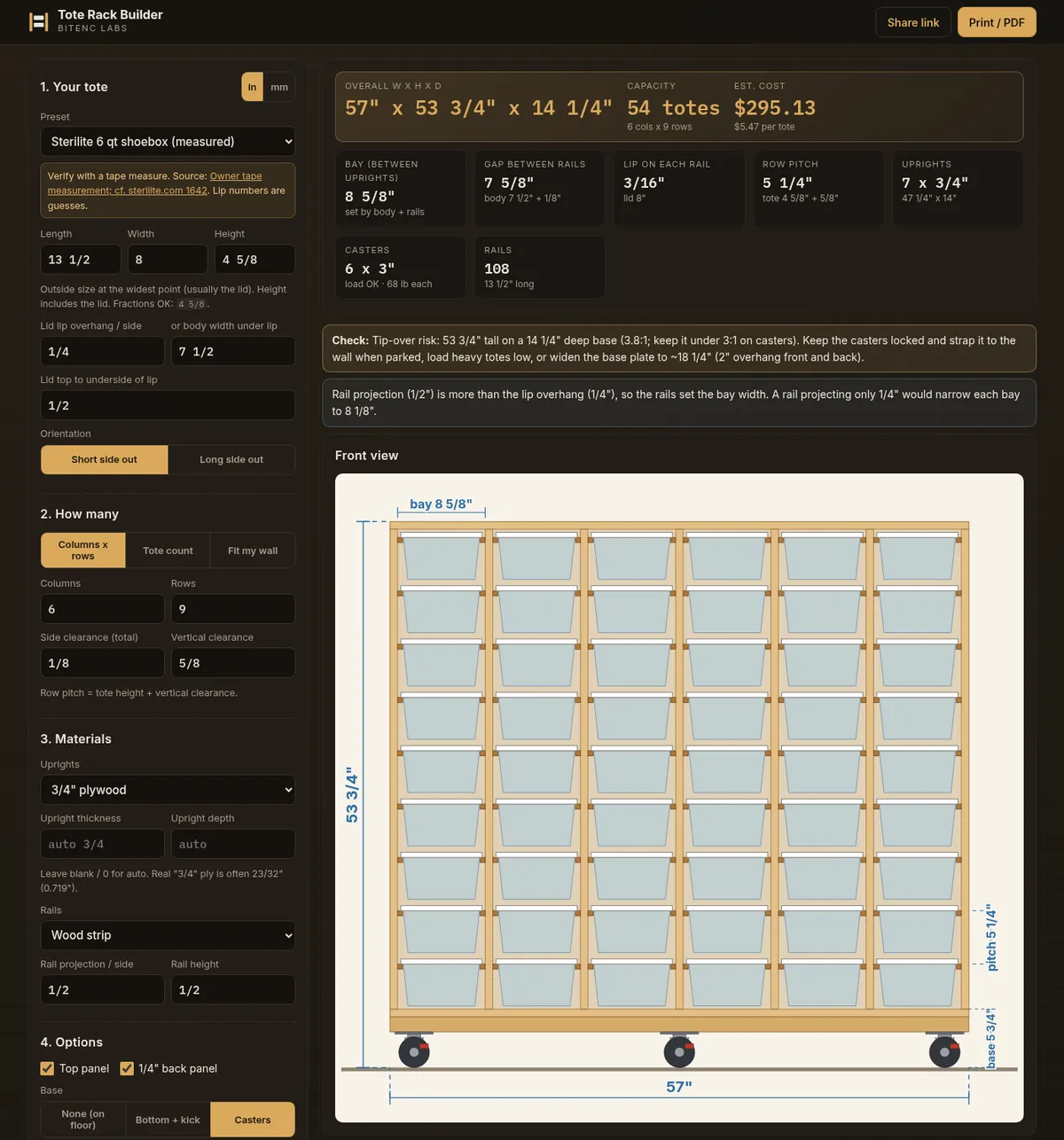
Task: Click the Rows input field
Action: [233, 609]
